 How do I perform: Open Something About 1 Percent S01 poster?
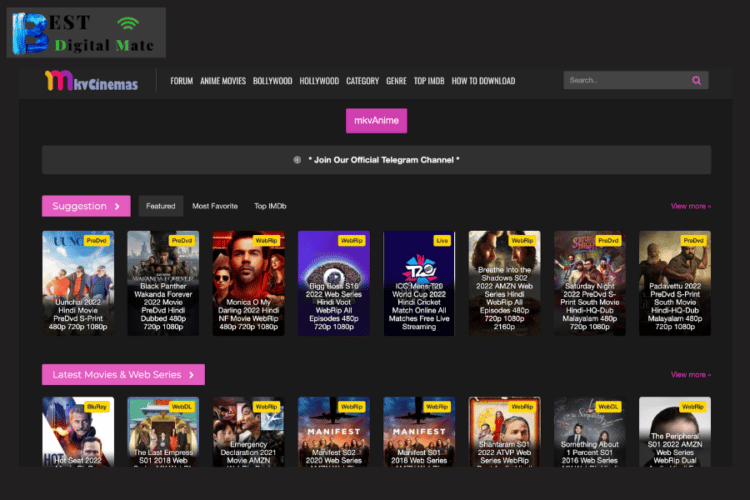[590, 432]
